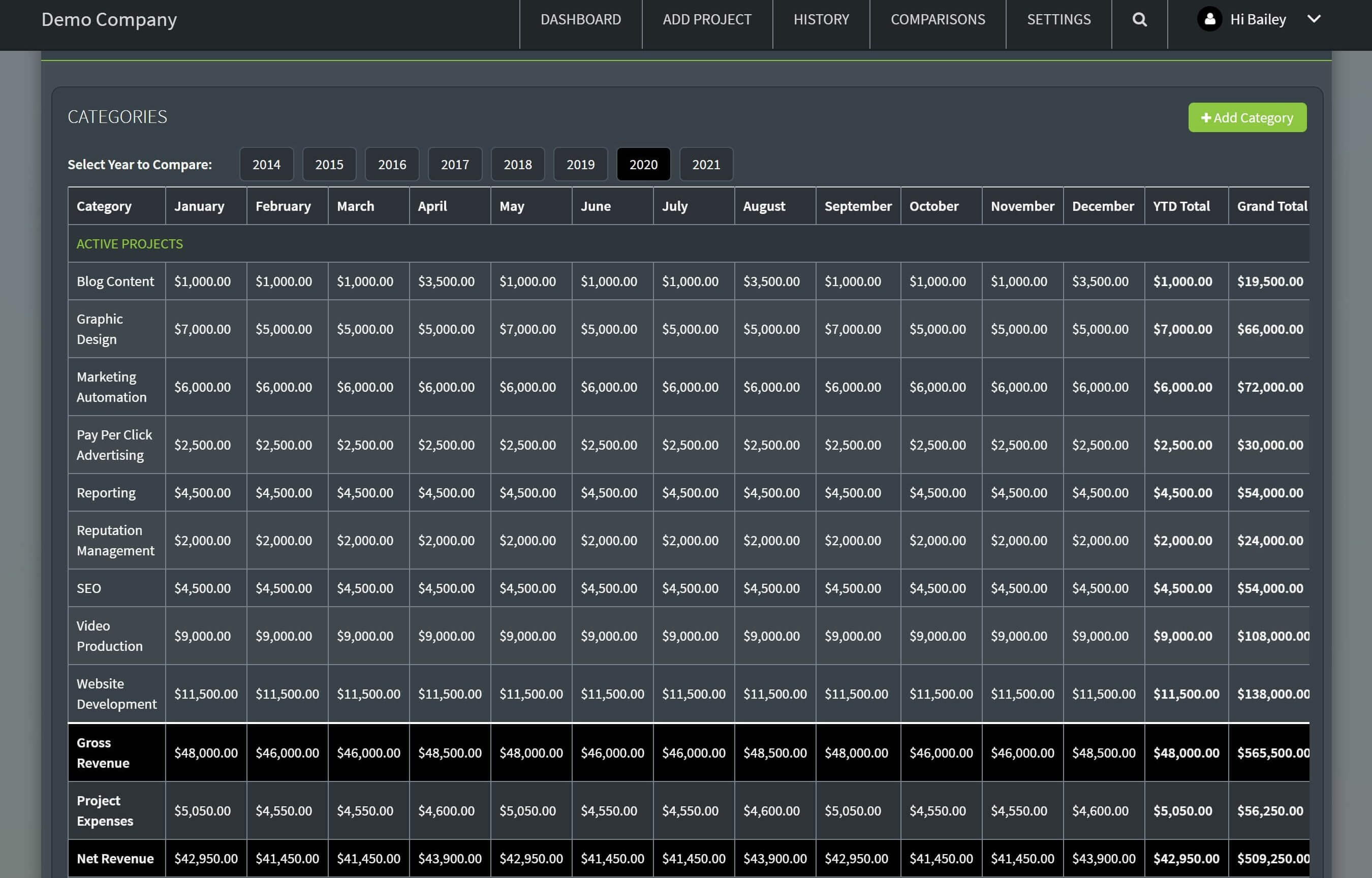Open the Add Project menu item
The width and height of the screenshot is (1372, 878).
coord(707,19)
